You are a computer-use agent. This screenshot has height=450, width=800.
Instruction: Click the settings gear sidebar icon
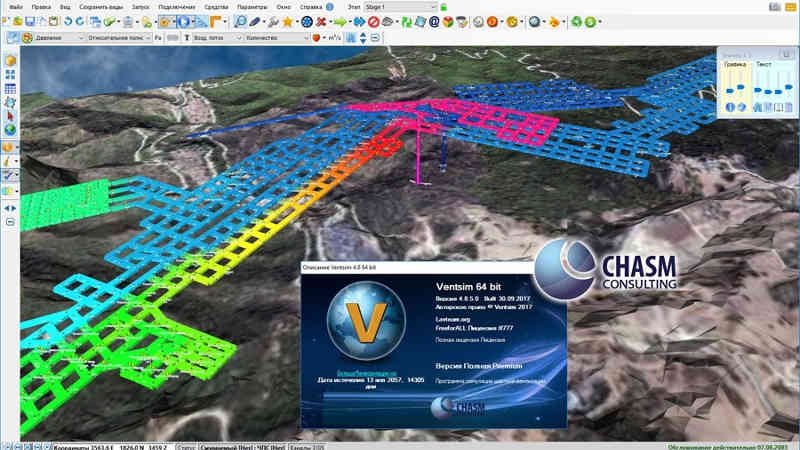click(x=10, y=102)
